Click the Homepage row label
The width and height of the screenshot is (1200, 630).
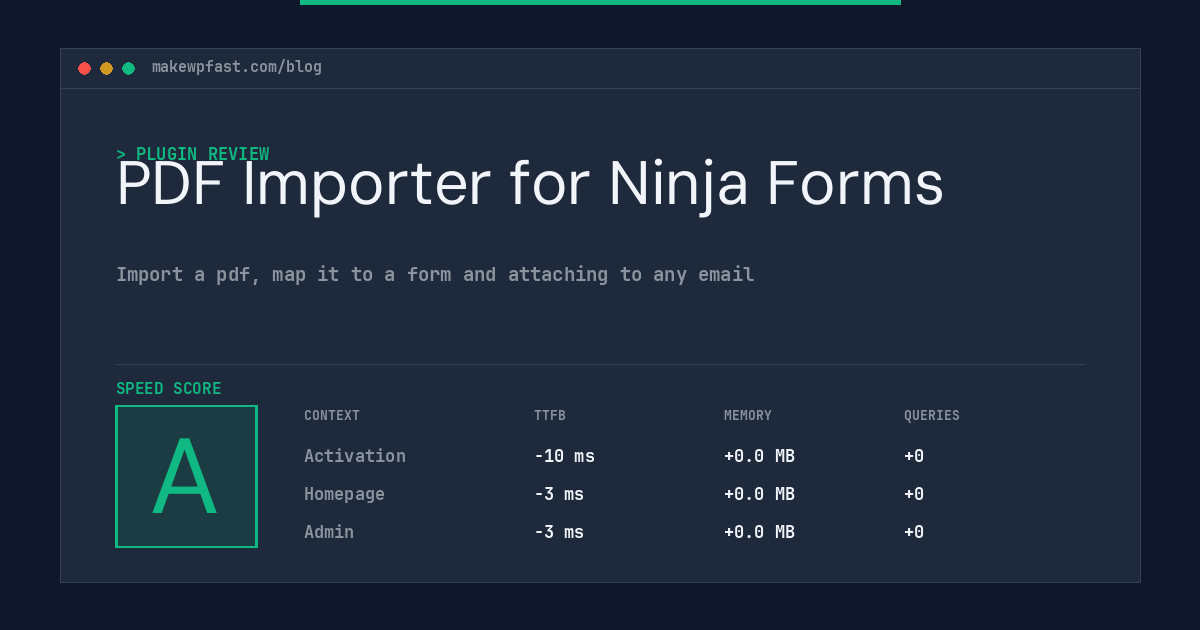click(344, 494)
